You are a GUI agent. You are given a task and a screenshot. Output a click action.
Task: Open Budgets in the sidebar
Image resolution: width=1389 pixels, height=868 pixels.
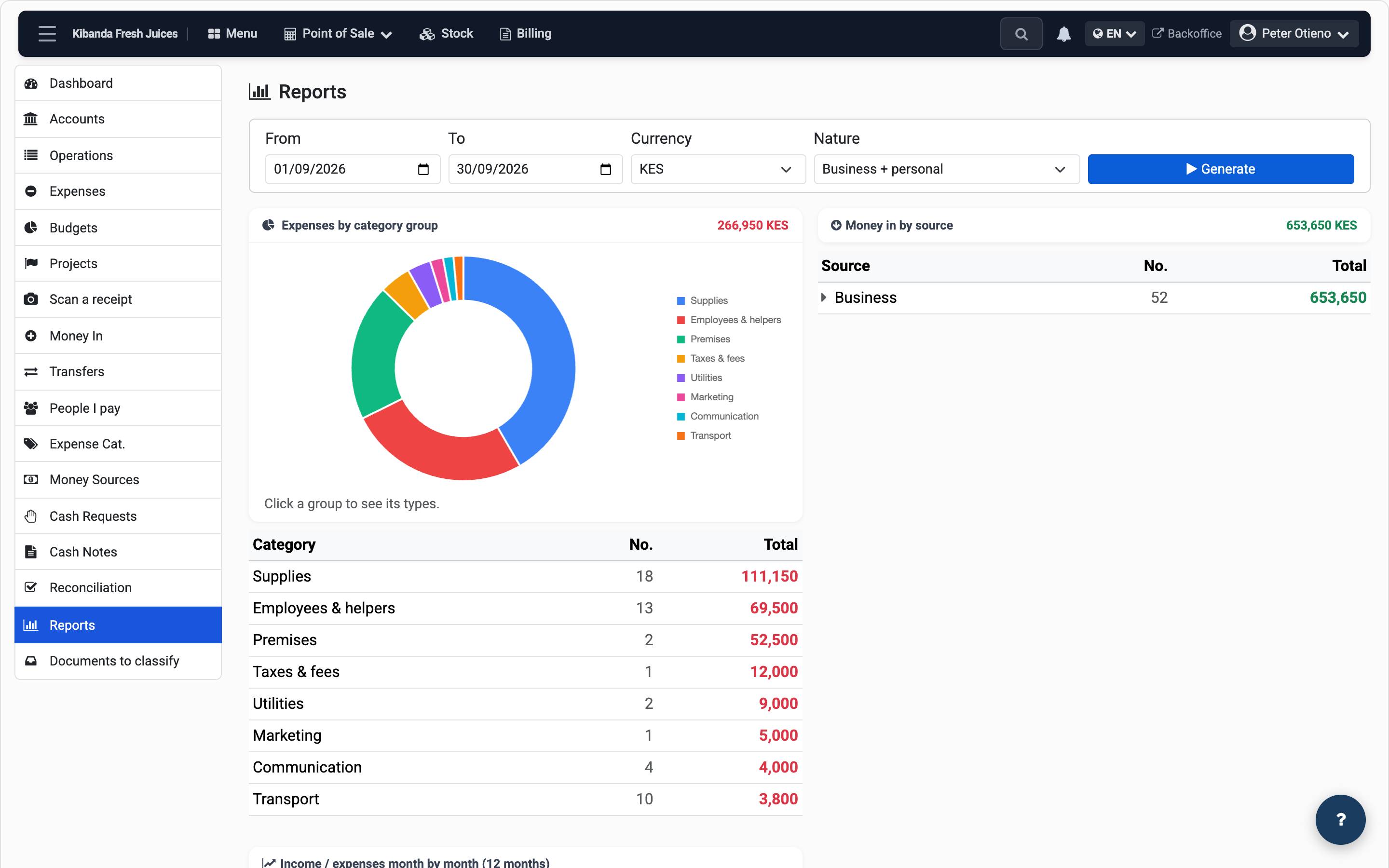(118, 228)
